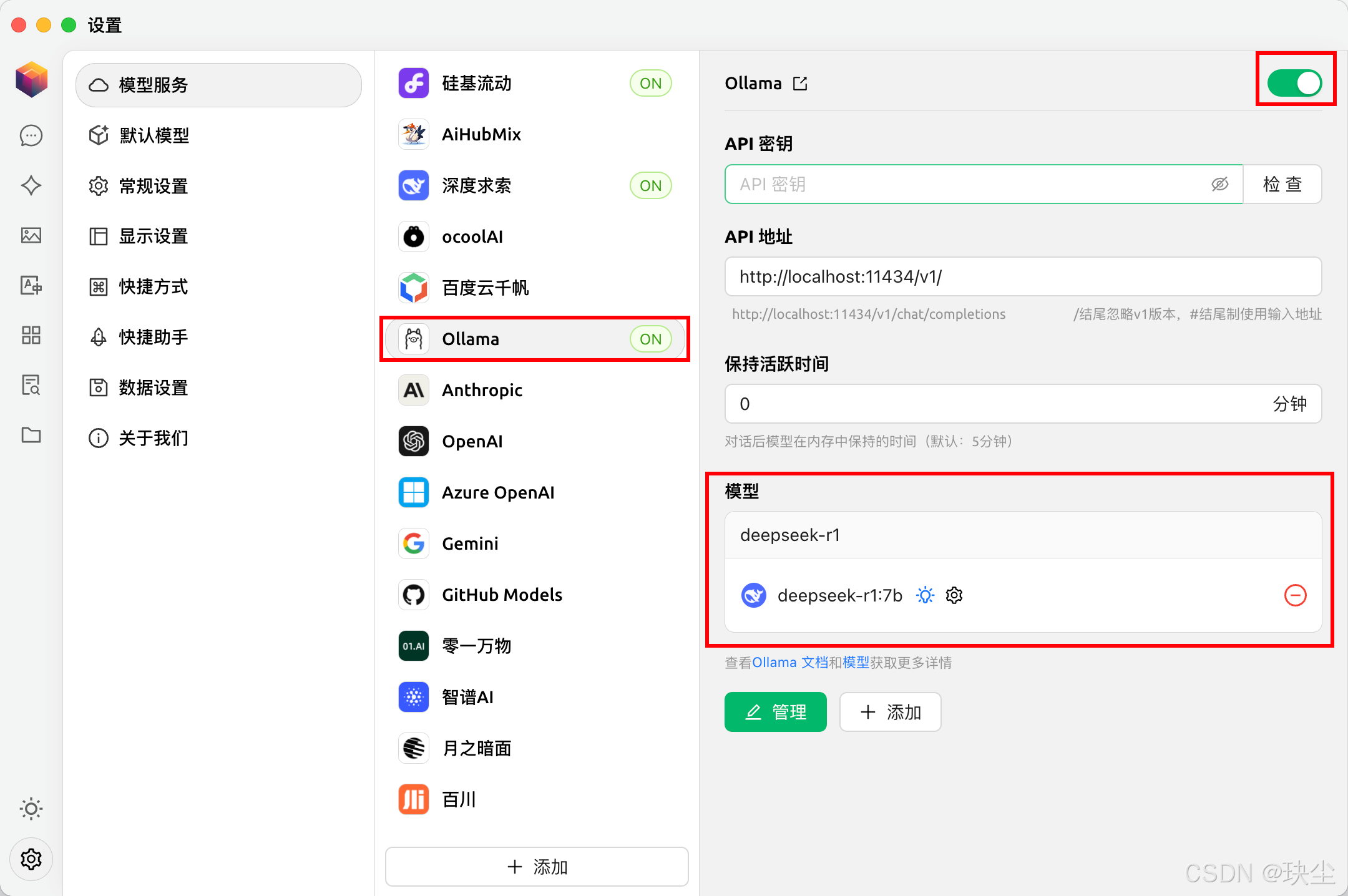Toggle the Ollama enable switch off
The image size is (1348, 896).
(1294, 83)
